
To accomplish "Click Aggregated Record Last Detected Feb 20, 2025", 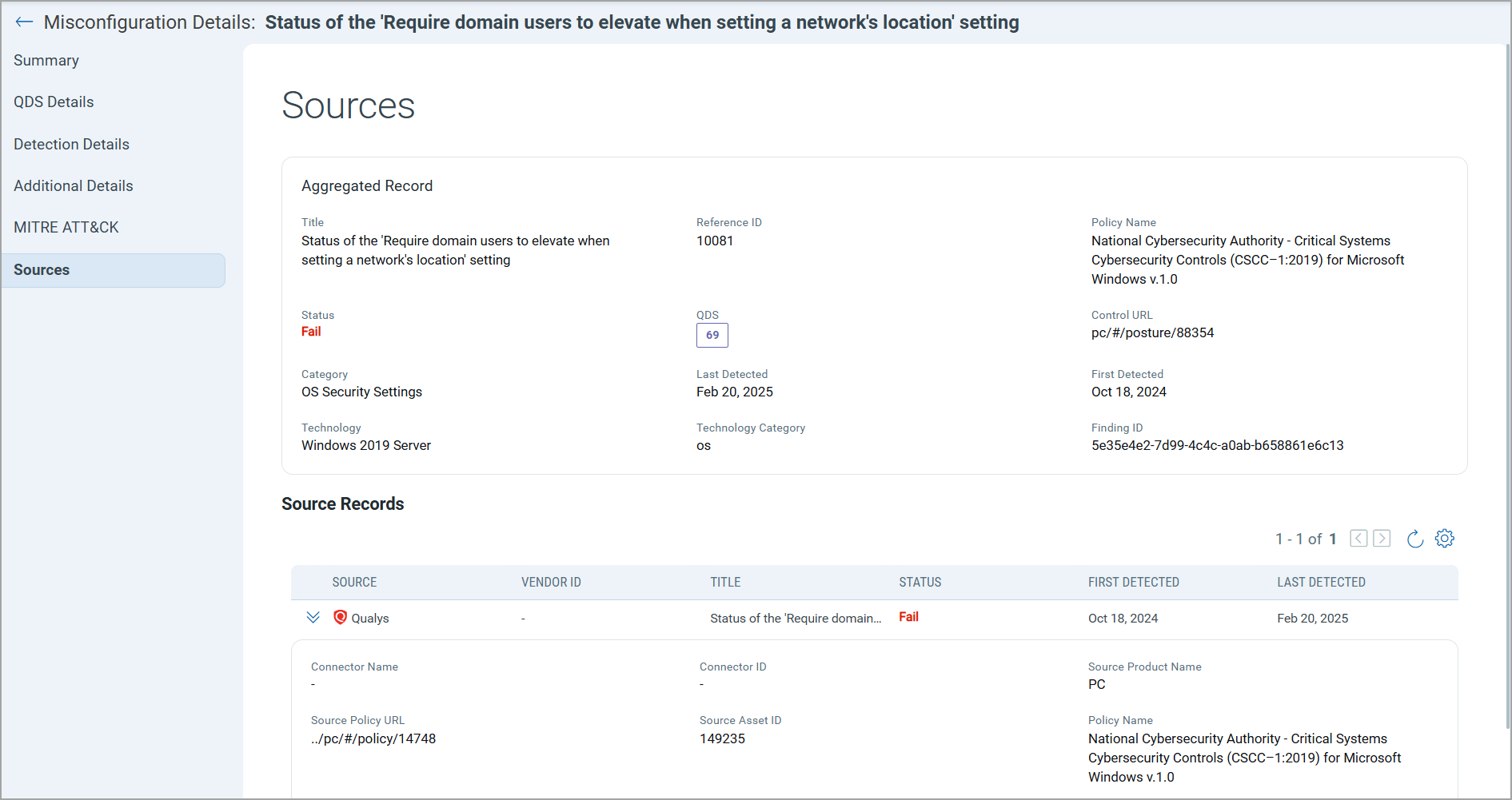I will click(x=735, y=392).
